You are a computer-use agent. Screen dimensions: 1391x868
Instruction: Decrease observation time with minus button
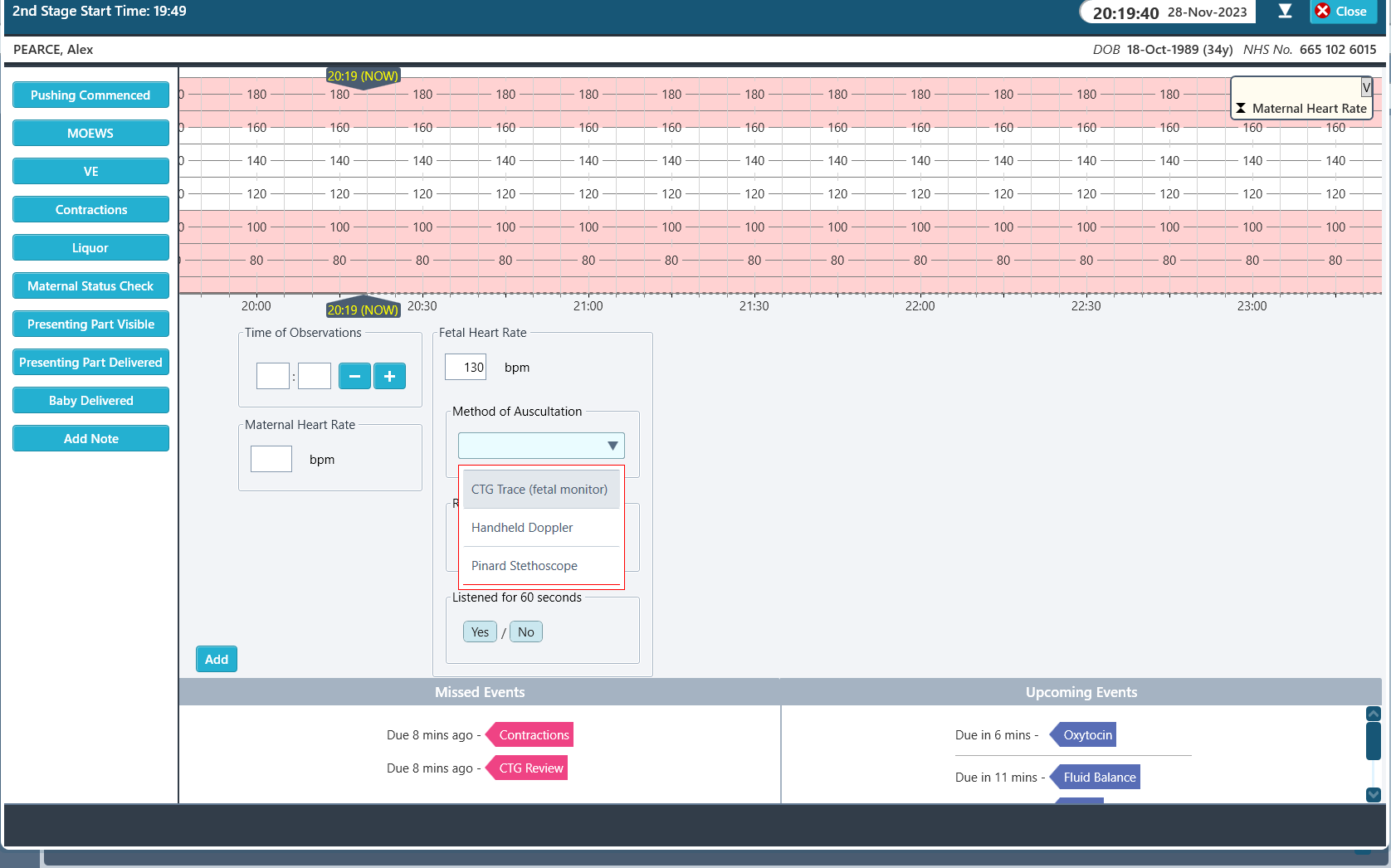point(354,376)
